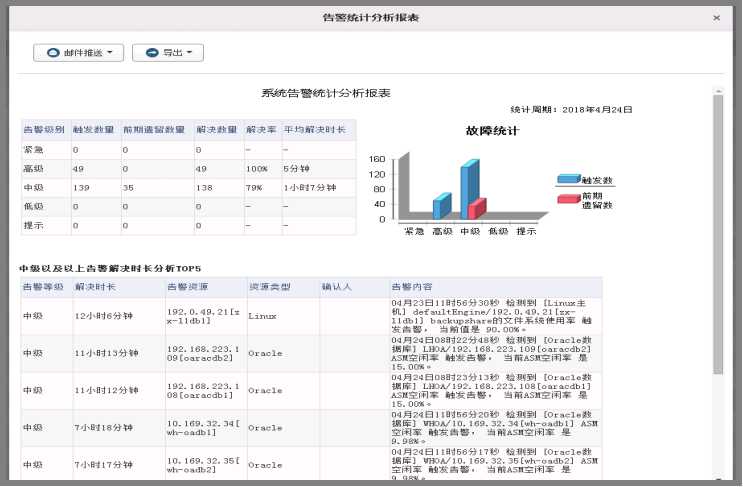Click the 告警级别 column header

coord(44,129)
